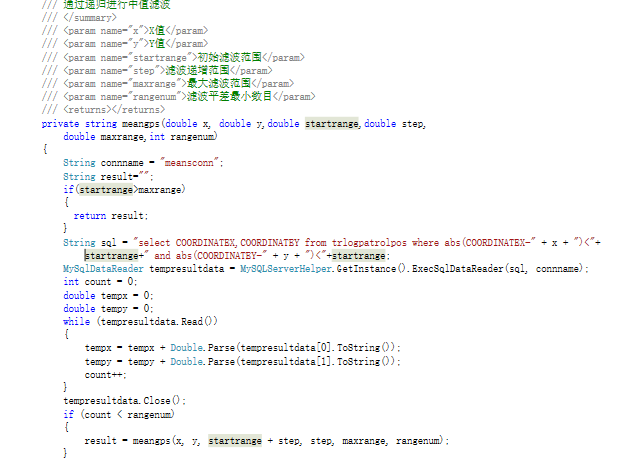This screenshot has width=633, height=460.
Task: Click the "if(startrange>maxrange)" condition
Action: tap(124, 189)
